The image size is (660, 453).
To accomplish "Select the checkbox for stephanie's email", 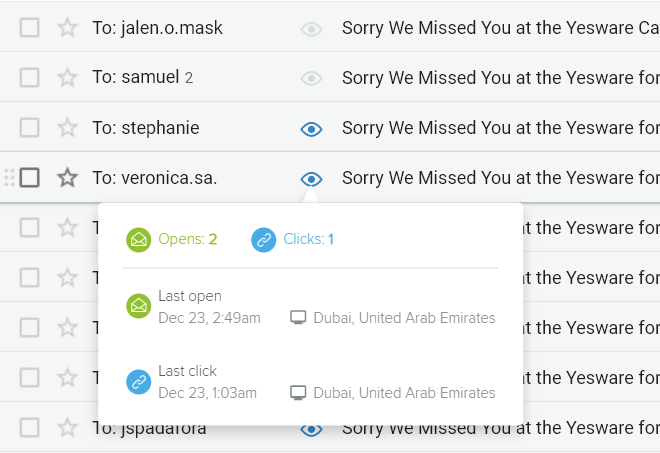I will click(30, 128).
